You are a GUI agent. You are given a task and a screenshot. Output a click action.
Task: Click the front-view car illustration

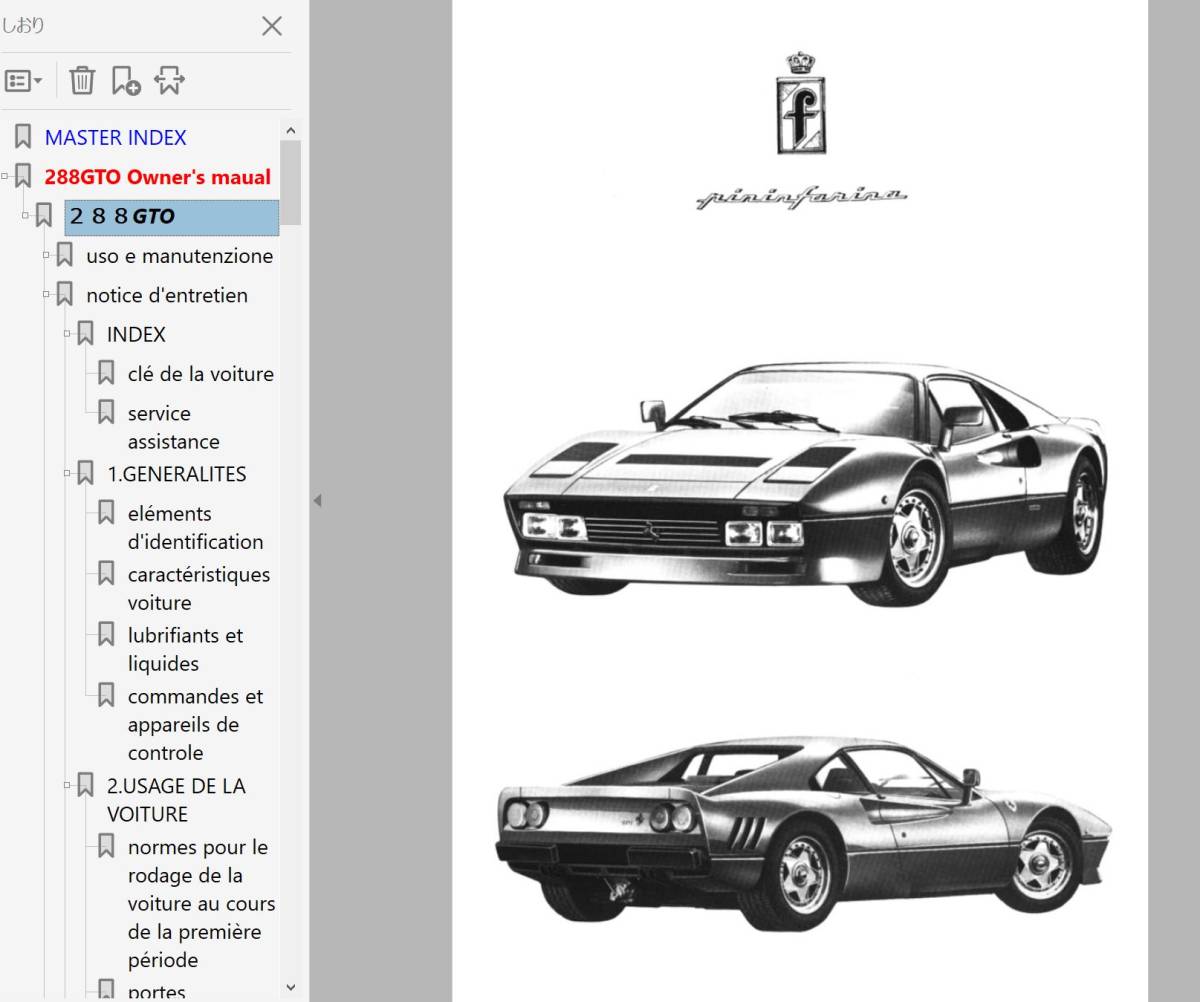[806, 484]
